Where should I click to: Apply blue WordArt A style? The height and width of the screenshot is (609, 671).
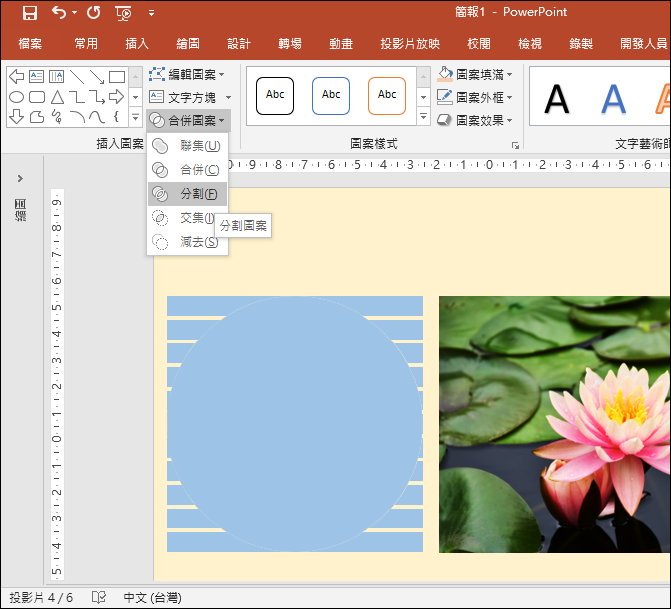614,99
